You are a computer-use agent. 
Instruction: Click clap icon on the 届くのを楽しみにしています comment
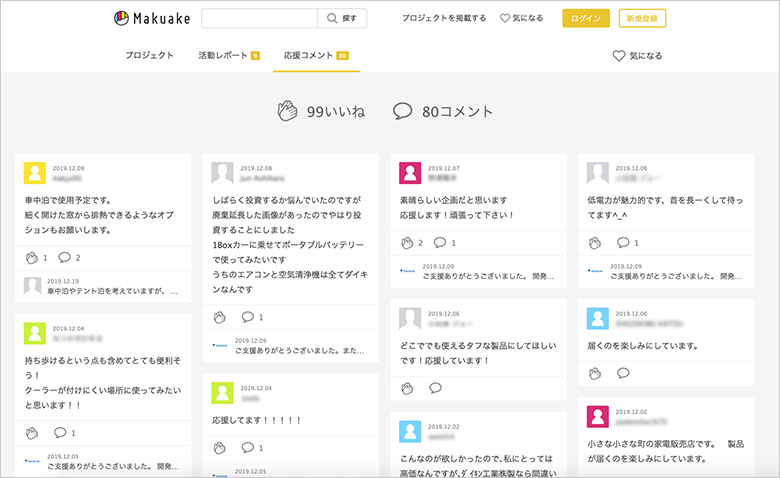click(595, 373)
